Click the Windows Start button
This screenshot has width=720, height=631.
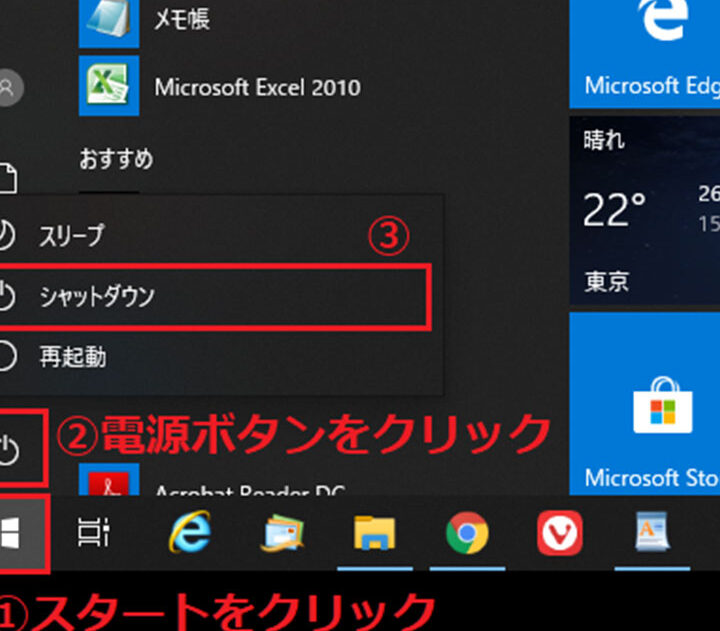coord(18,535)
